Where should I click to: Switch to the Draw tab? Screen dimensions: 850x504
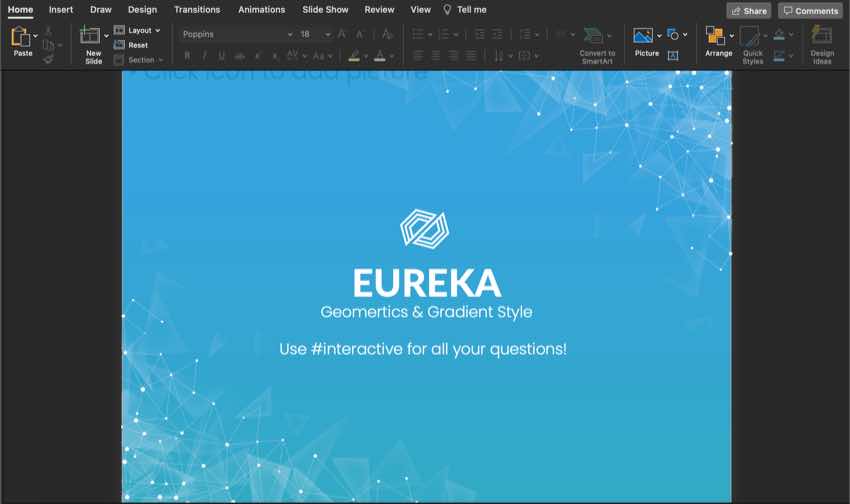tap(101, 10)
